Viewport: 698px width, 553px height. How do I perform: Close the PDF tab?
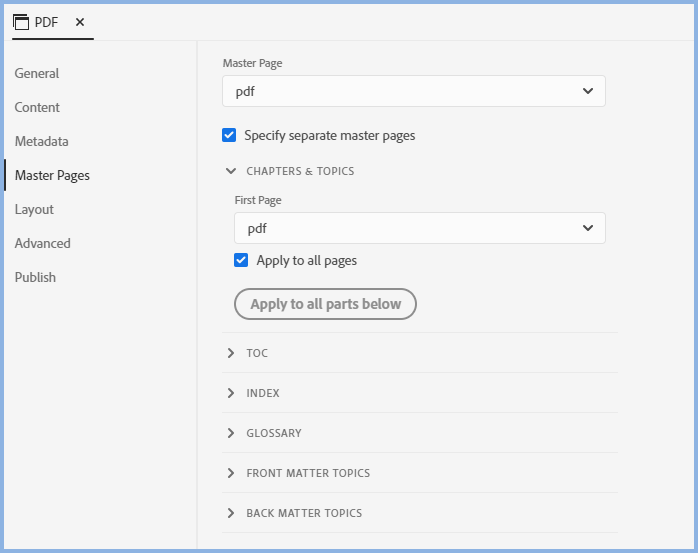coord(80,22)
